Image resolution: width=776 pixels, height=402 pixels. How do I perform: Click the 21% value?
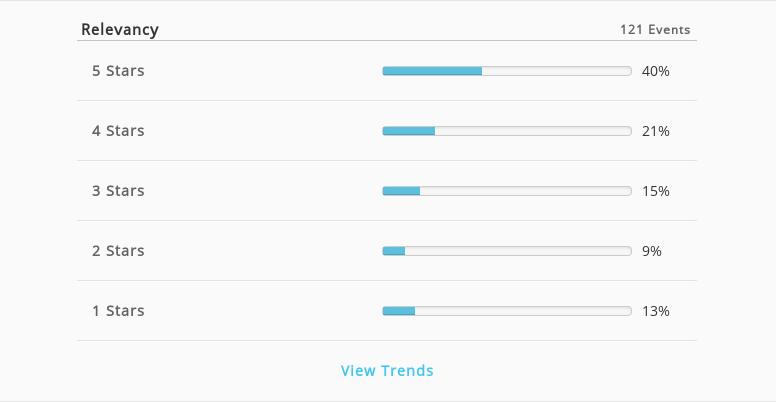click(x=656, y=131)
